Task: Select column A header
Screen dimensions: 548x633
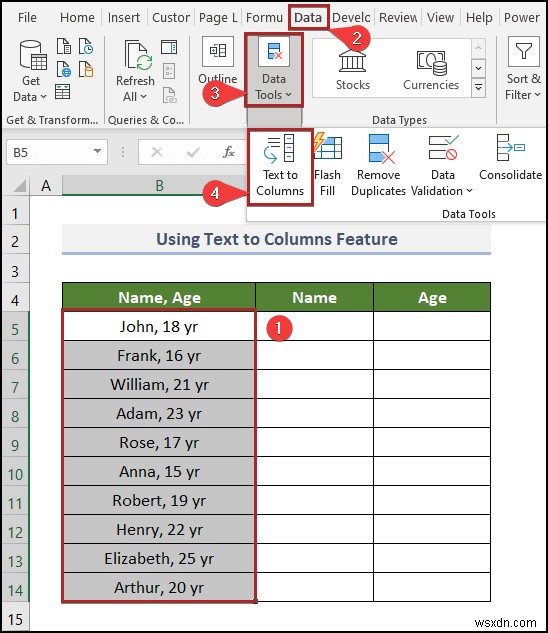Action: click(x=46, y=186)
